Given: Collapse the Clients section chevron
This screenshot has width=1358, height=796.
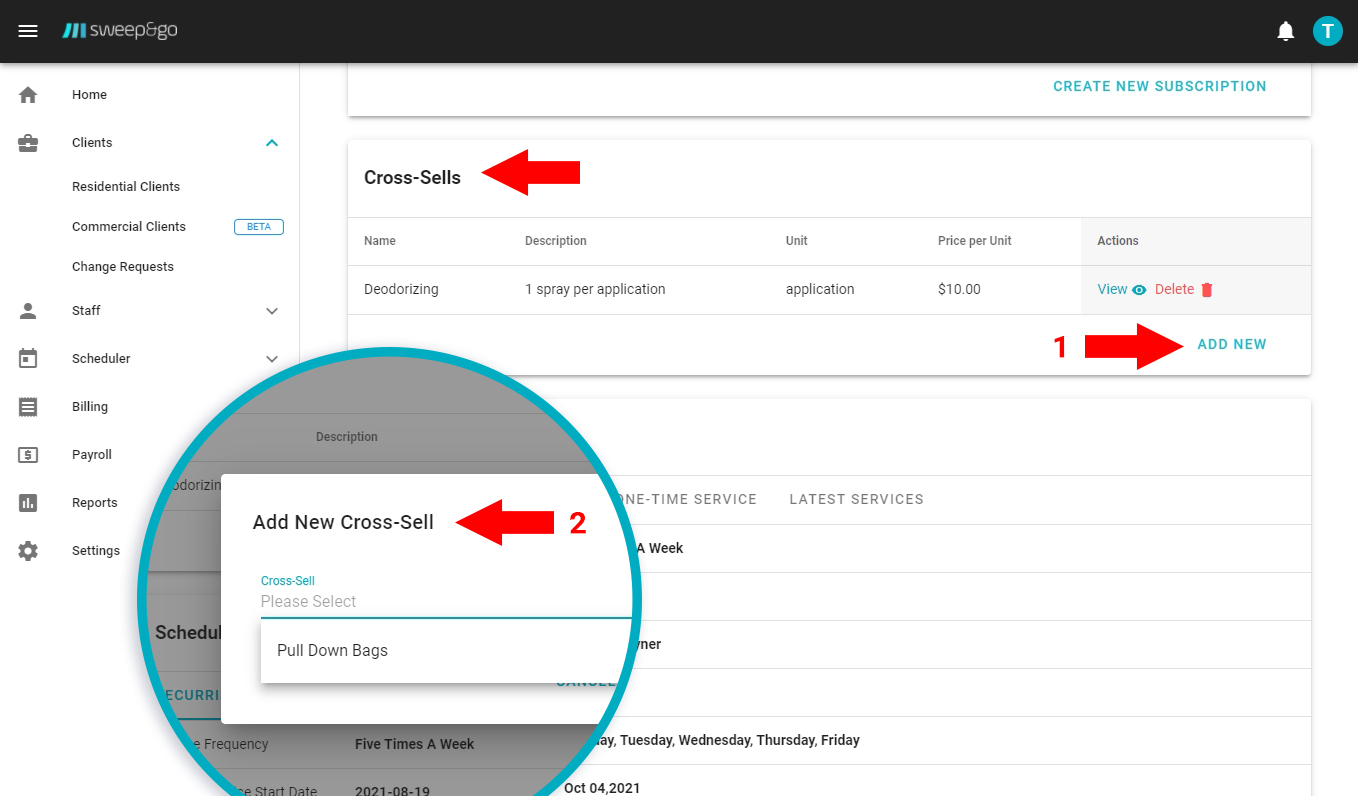Looking at the screenshot, I should pos(272,143).
